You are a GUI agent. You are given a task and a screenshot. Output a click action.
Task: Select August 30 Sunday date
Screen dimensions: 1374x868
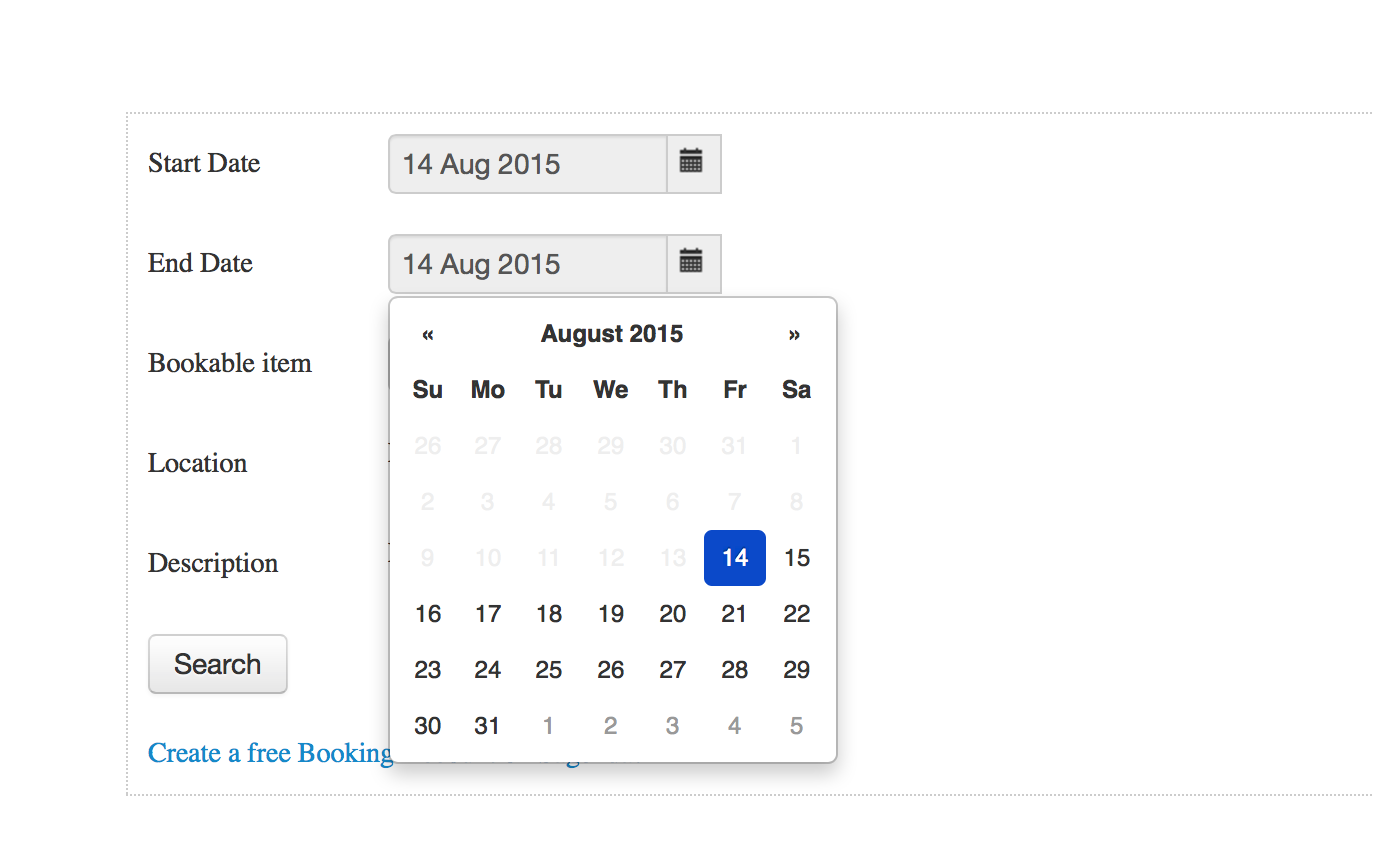428,726
